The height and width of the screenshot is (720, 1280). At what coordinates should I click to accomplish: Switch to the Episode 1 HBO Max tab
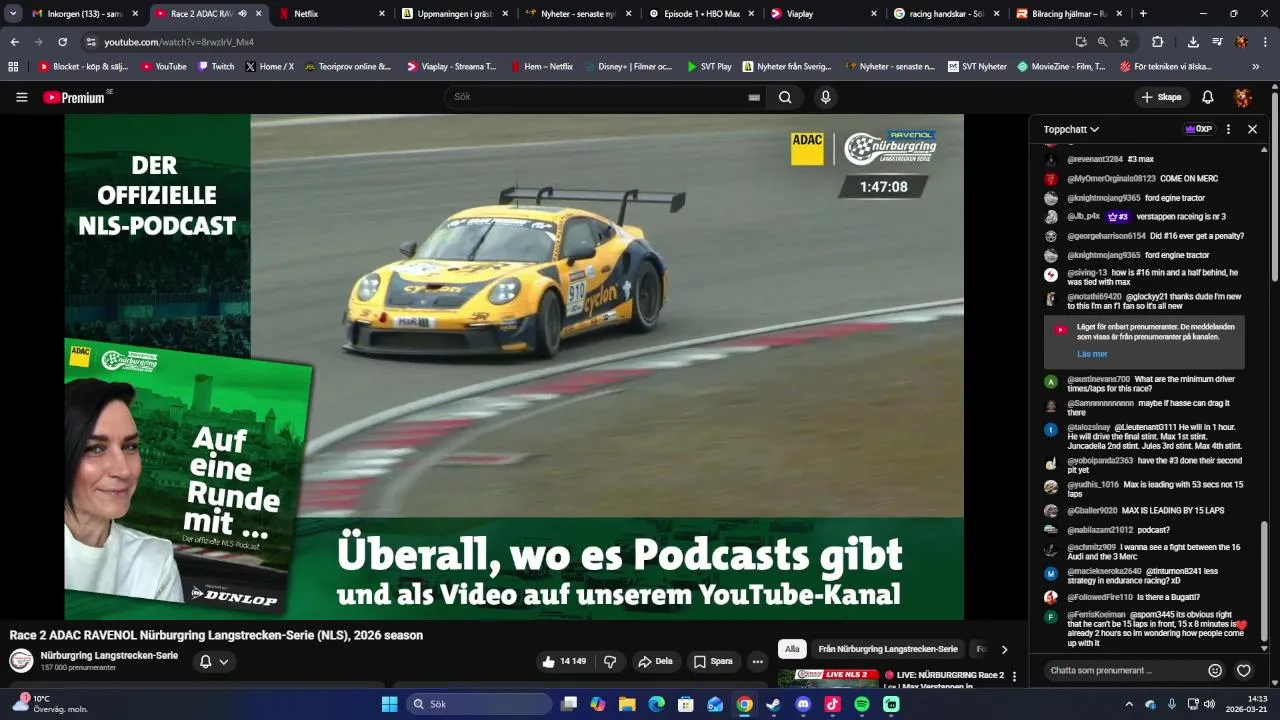(x=702, y=14)
